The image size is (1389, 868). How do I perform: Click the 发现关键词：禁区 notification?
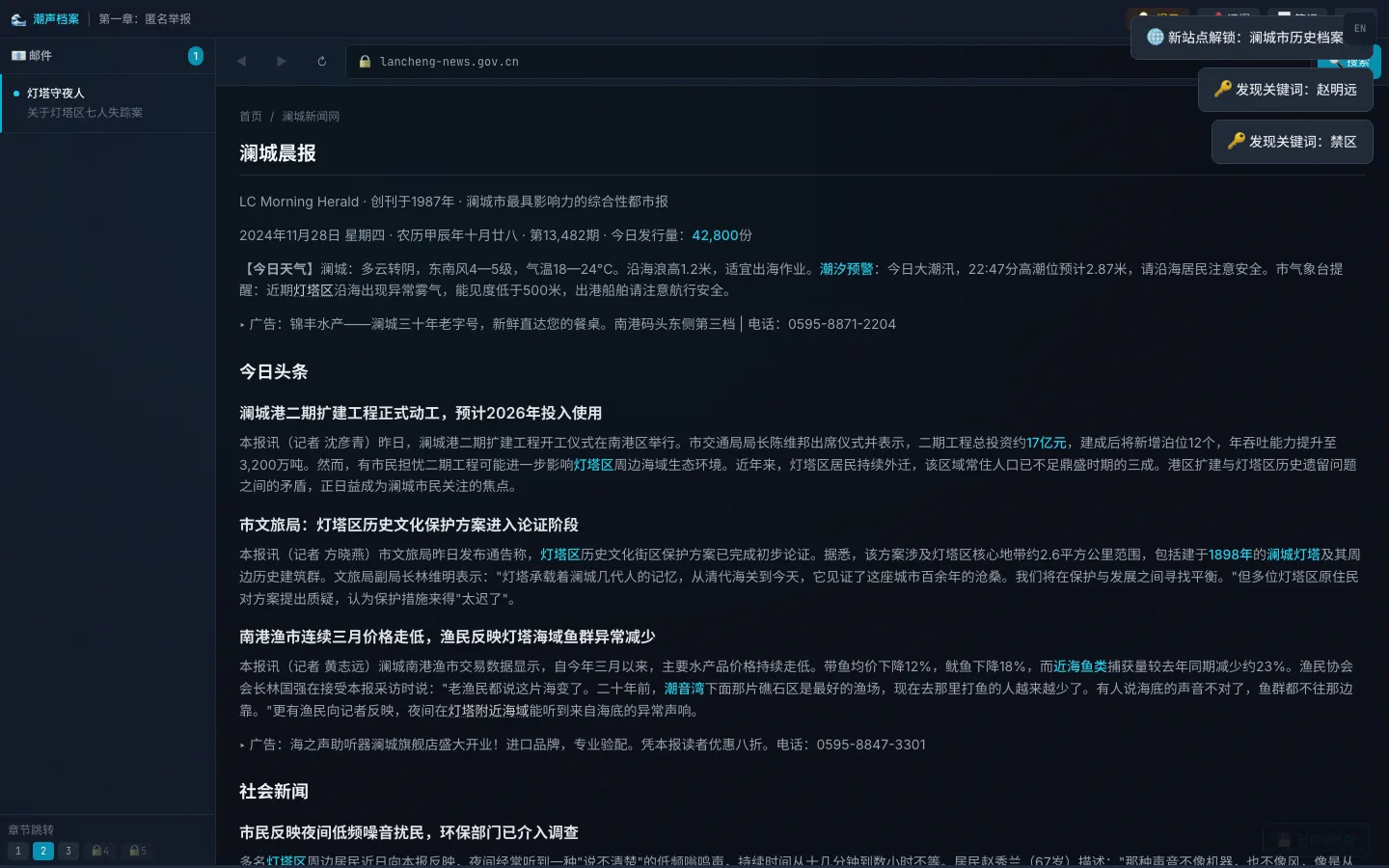(1293, 142)
